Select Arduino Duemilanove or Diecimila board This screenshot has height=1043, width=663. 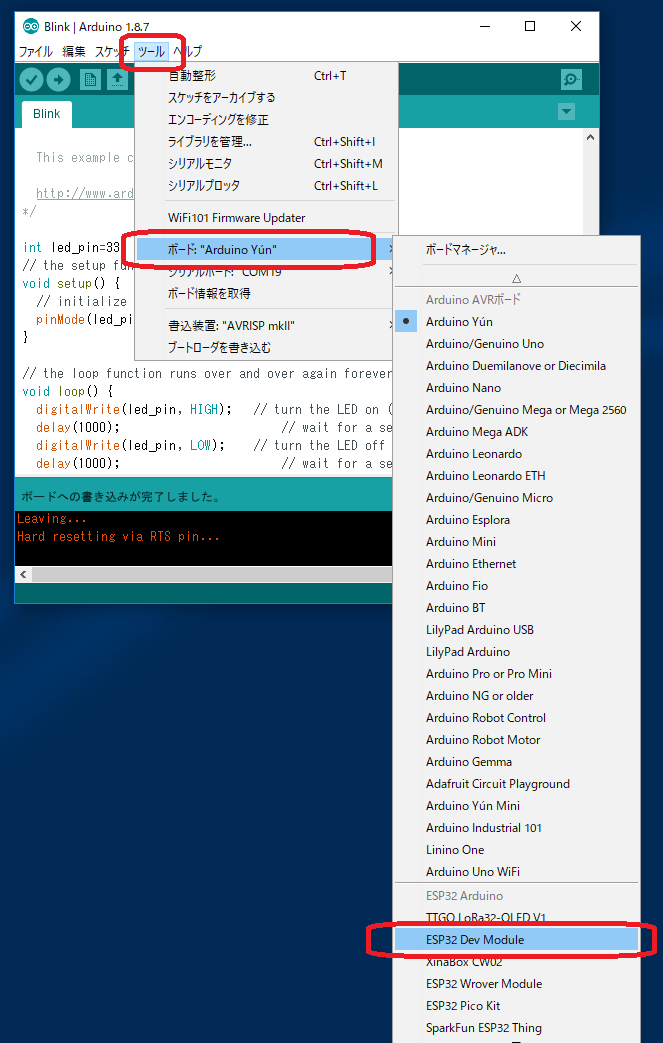517,366
